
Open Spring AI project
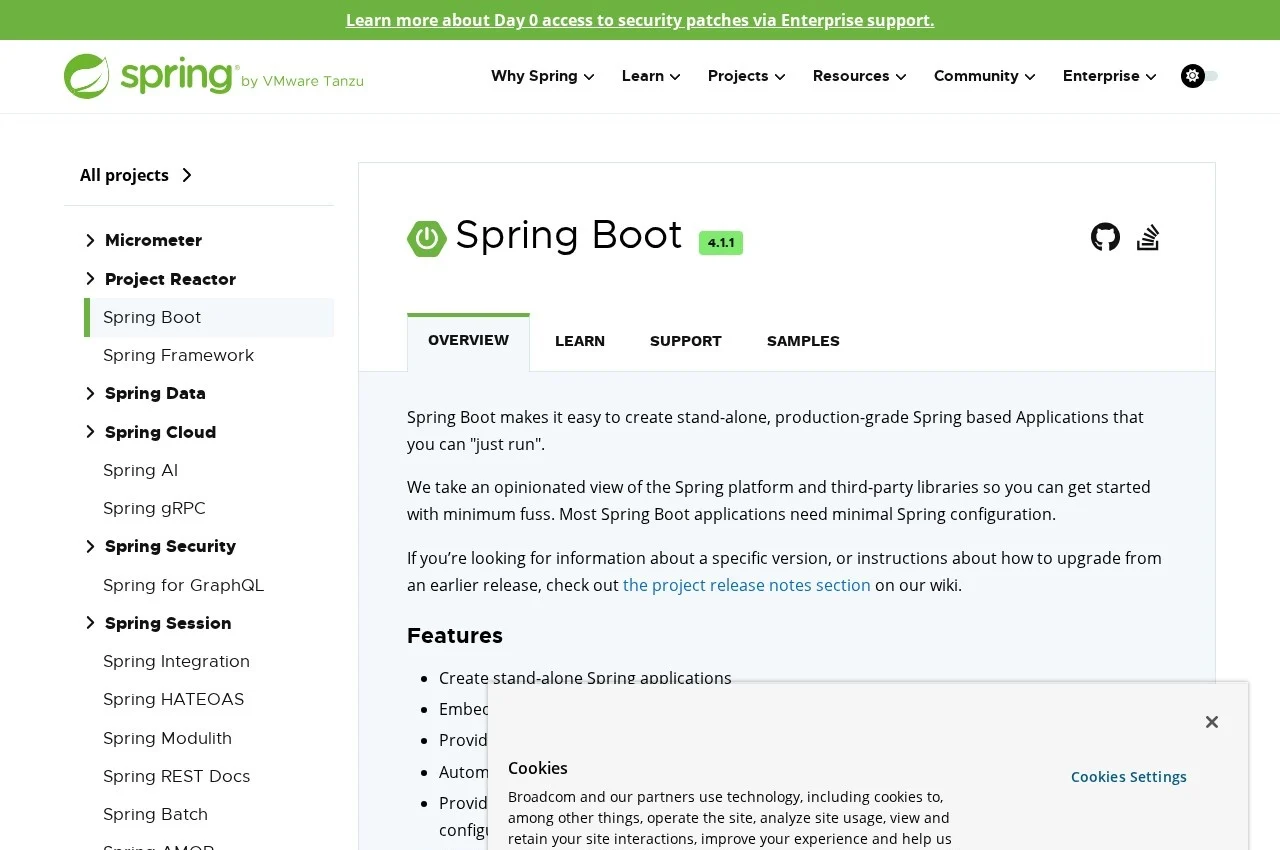[140, 470]
